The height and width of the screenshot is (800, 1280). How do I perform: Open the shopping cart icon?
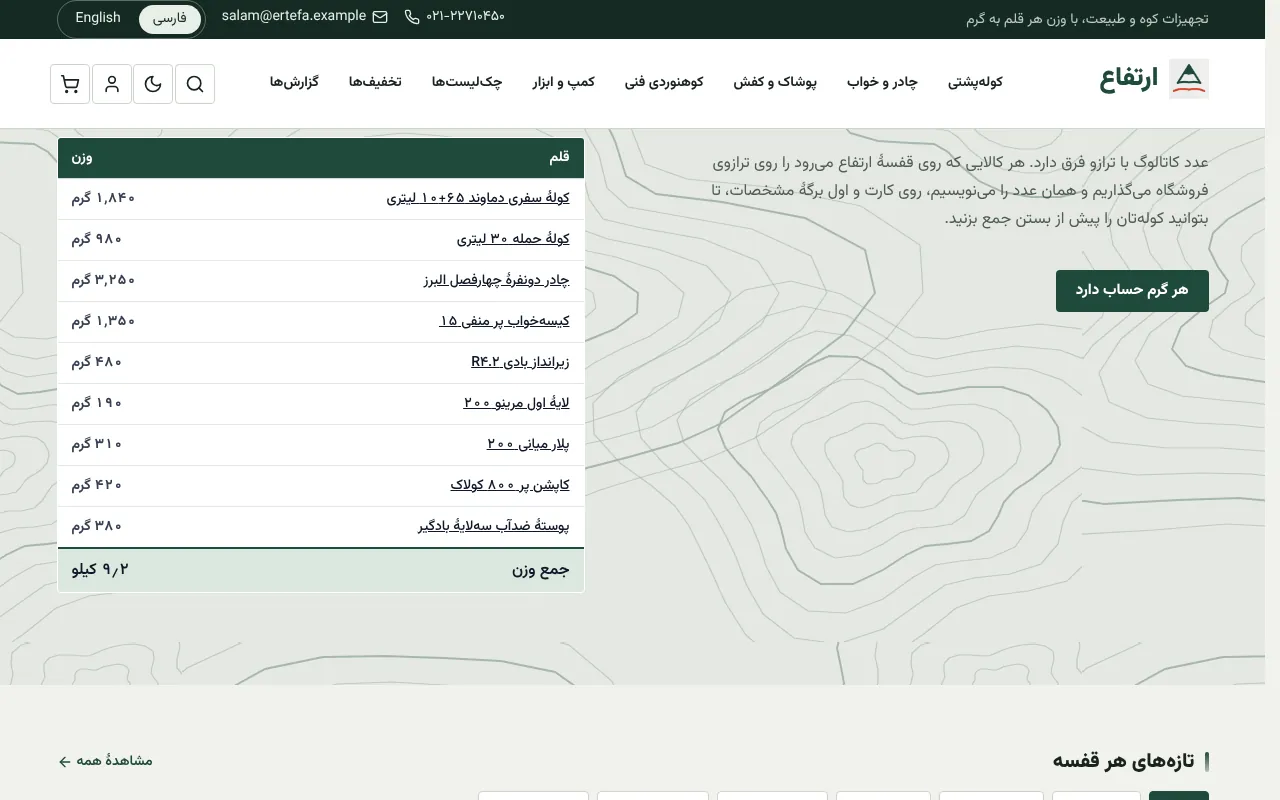70,84
